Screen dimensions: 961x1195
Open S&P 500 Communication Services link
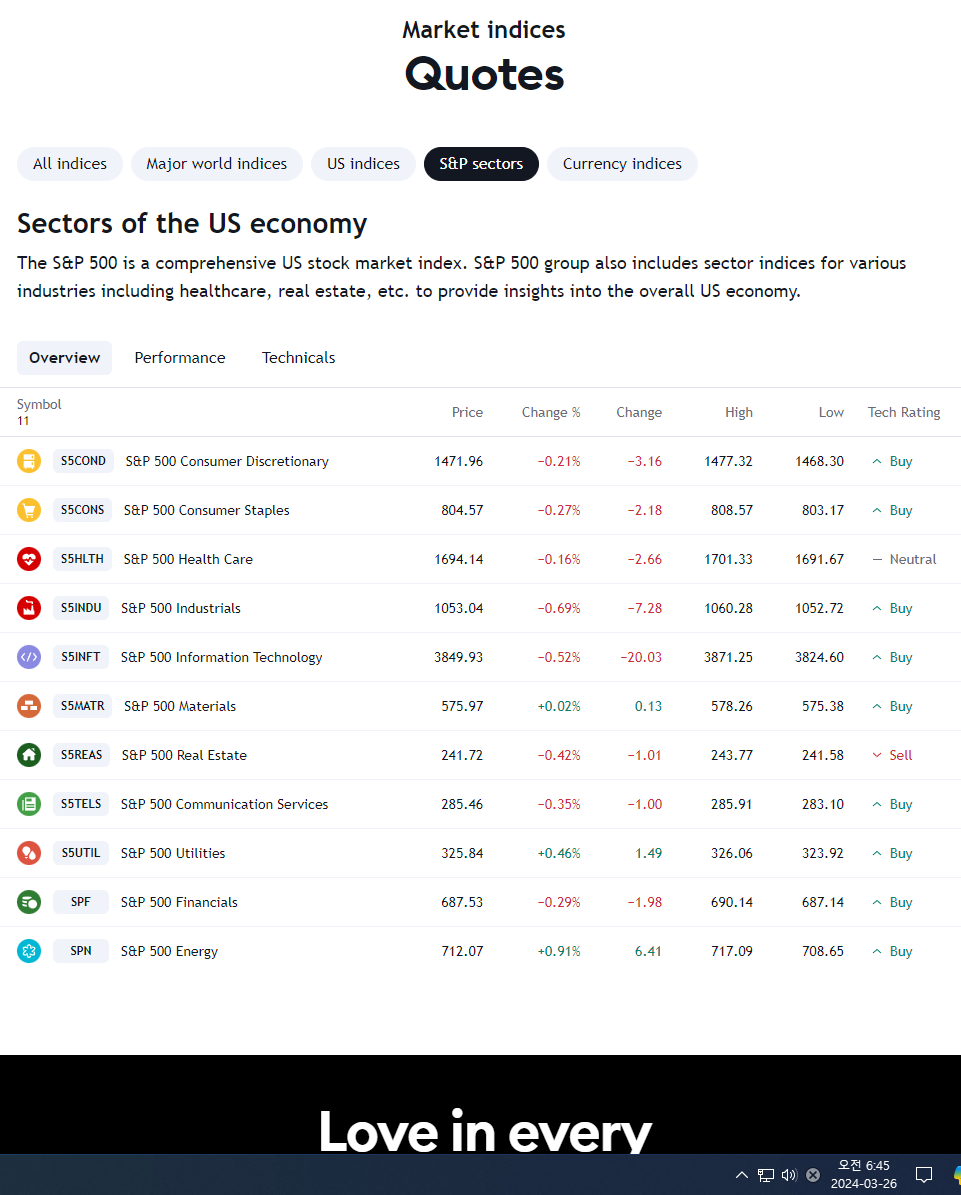point(224,804)
